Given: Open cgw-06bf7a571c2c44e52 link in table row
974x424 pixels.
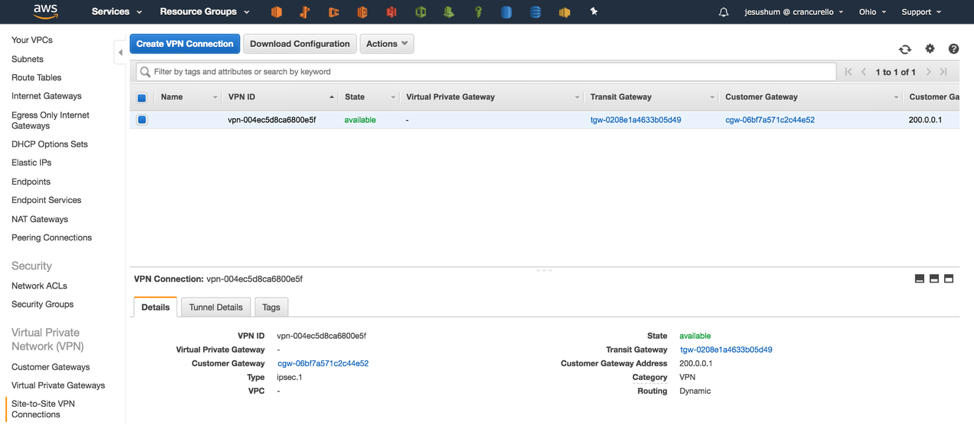Looking at the screenshot, I should (x=770, y=120).
